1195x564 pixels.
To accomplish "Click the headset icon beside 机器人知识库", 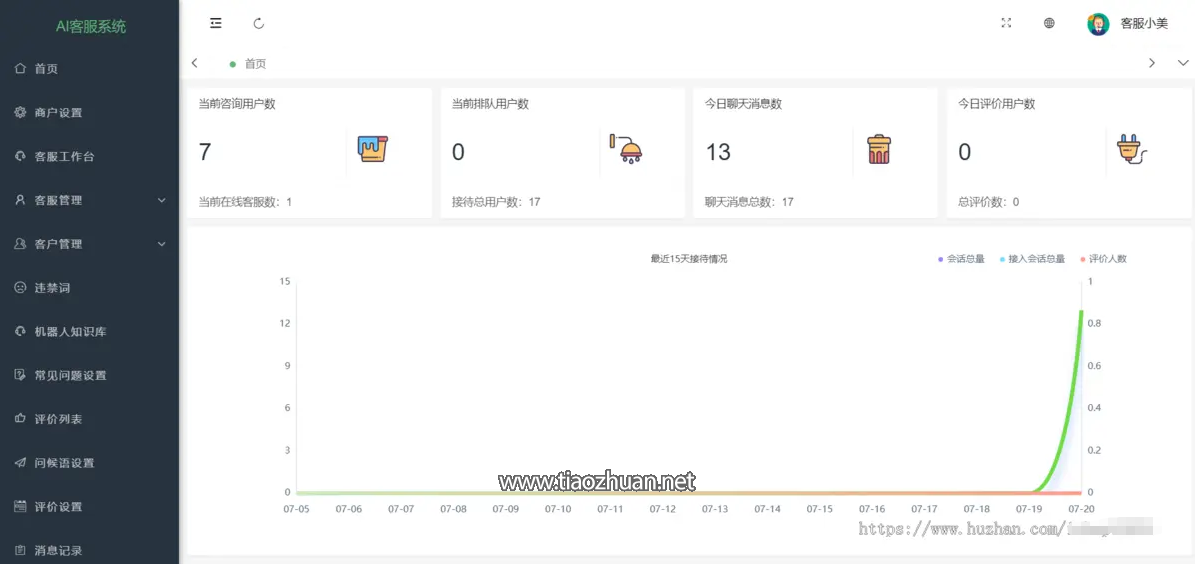I will 21,332.
